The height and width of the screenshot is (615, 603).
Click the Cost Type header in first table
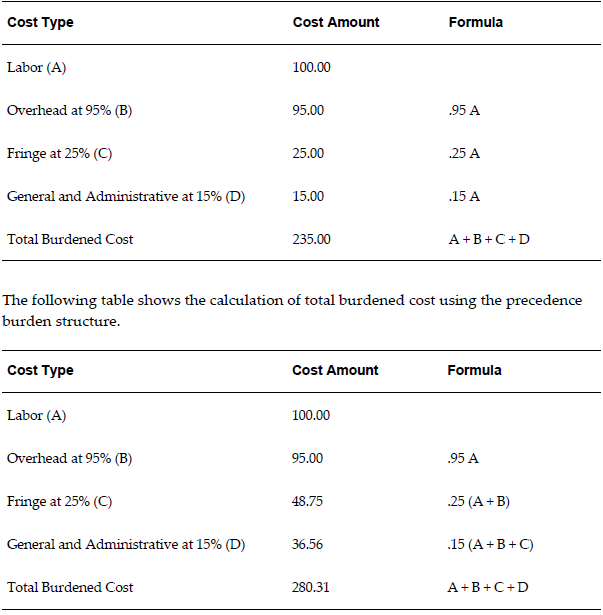point(40,22)
